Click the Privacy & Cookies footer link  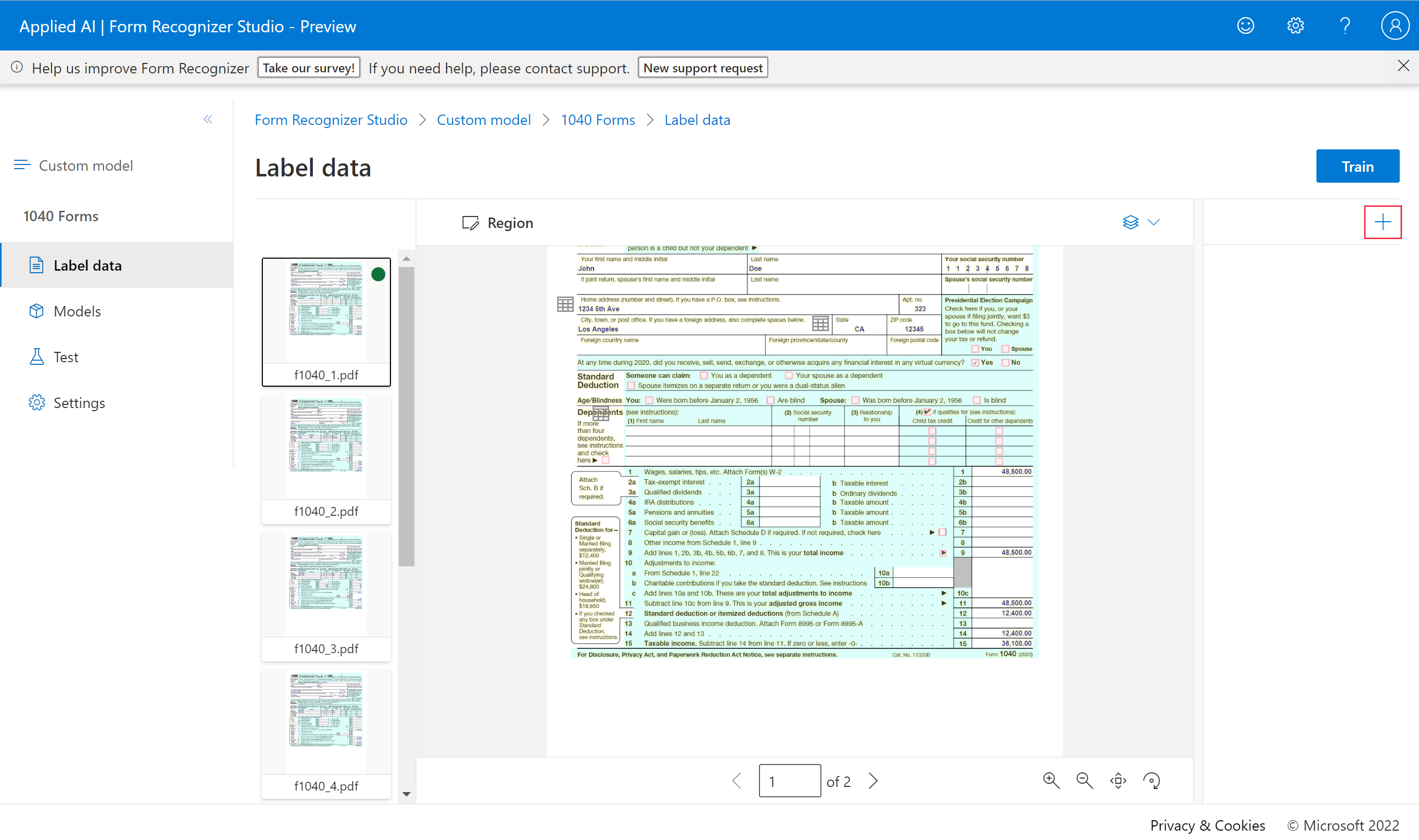click(x=1207, y=825)
